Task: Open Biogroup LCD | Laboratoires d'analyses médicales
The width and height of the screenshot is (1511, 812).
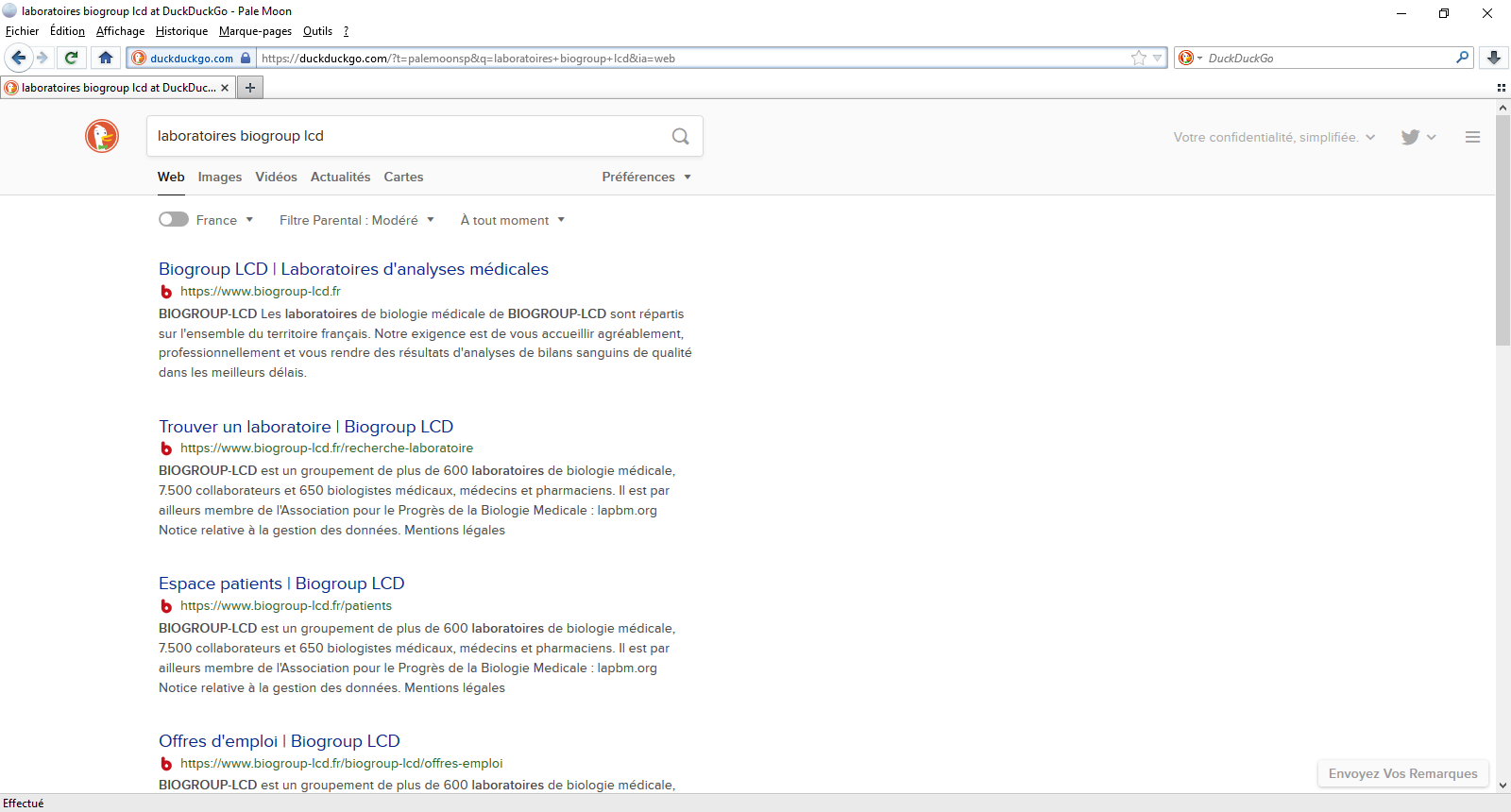Action: click(353, 269)
